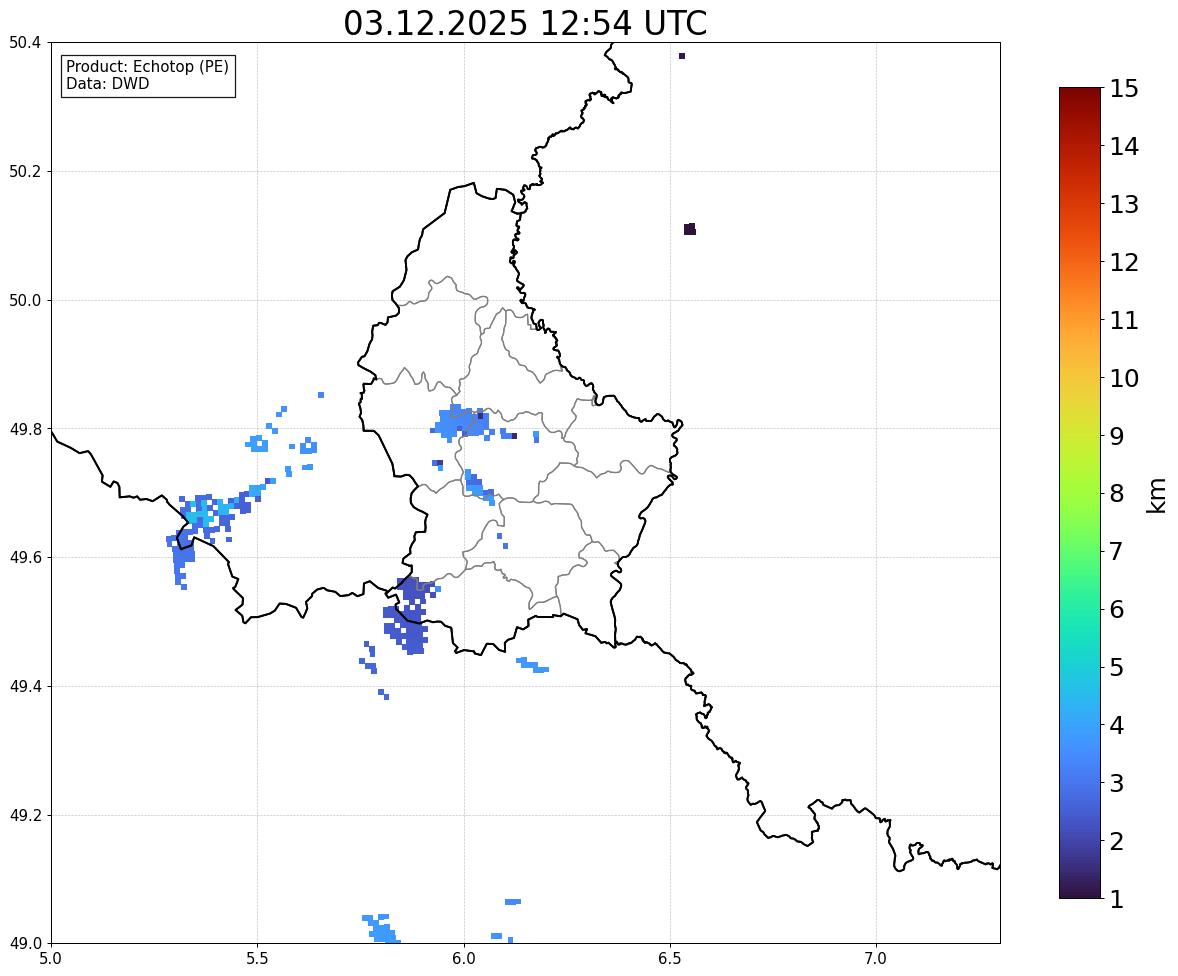
Task: Click the plot title "03.12.2025 12:54 UTC"
Action: tap(525, 23)
